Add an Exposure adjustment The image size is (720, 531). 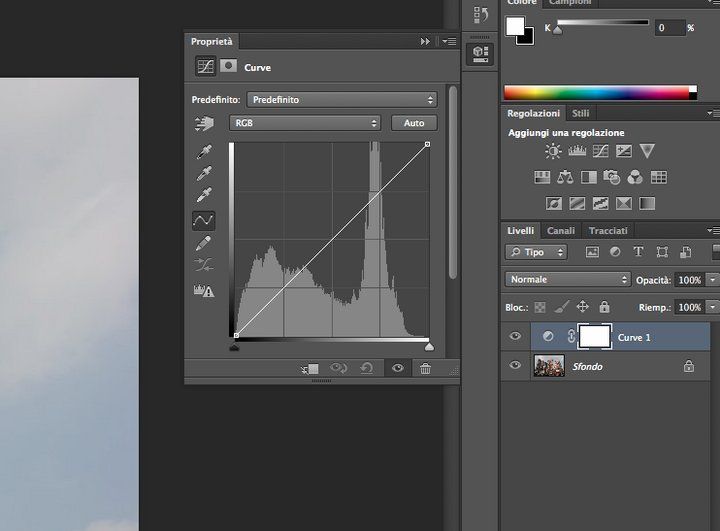[x=624, y=151]
